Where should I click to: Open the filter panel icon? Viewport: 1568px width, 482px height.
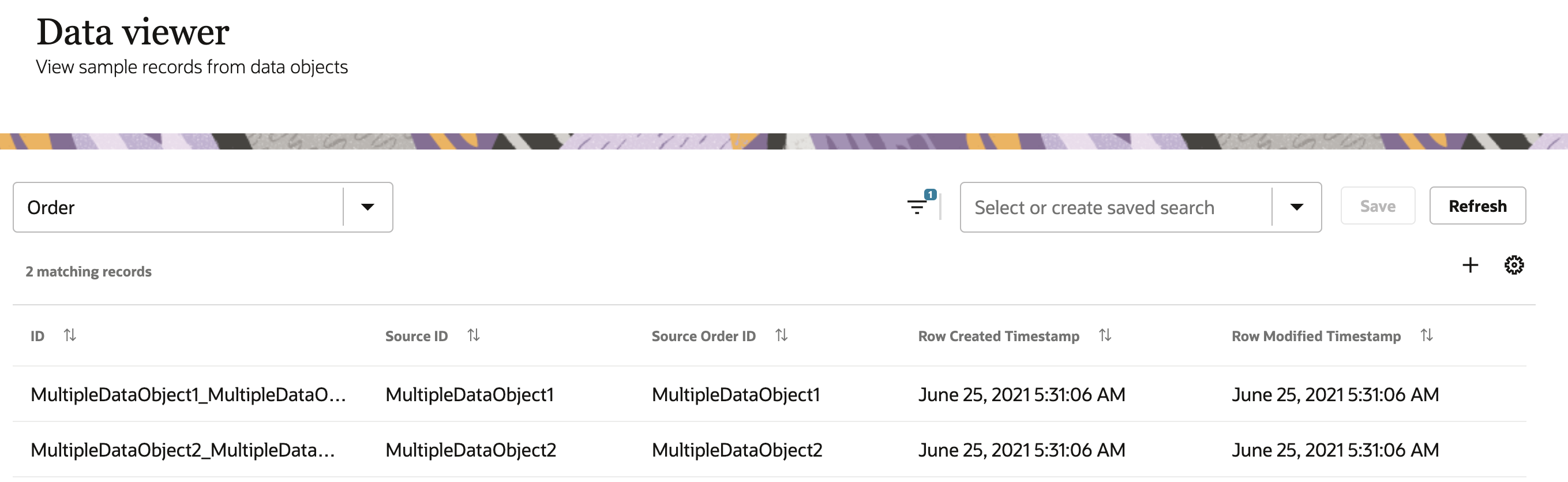918,207
